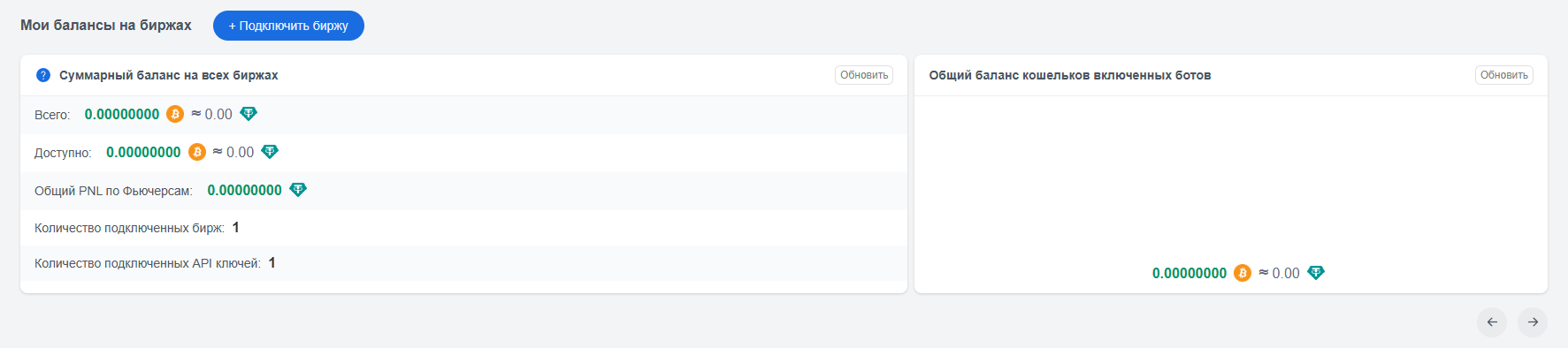Refresh the bots wallet balance with Обновить
The image size is (1568, 348).
tap(1504, 75)
